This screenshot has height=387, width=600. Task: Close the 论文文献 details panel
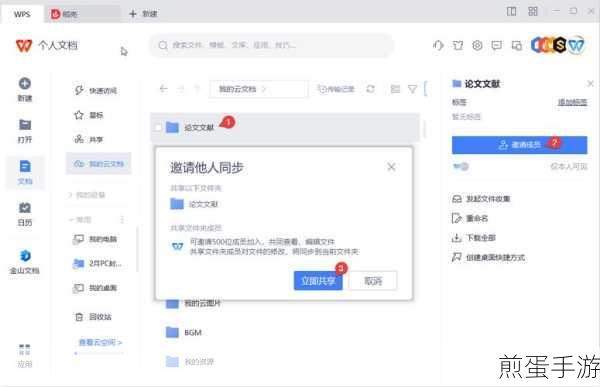tap(590, 83)
